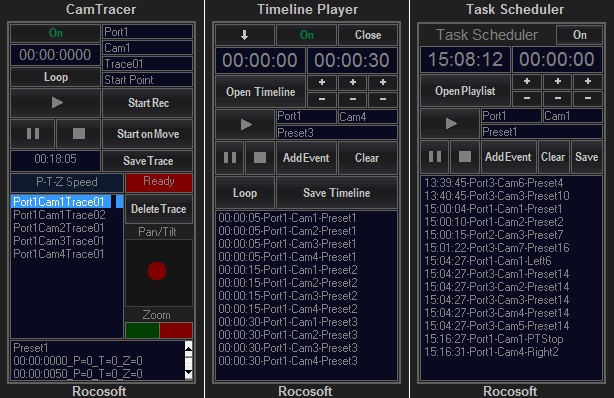Click the down arrow in Timeline Player
This screenshot has height=398, width=614.
pyautogui.click(x=244, y=35)
